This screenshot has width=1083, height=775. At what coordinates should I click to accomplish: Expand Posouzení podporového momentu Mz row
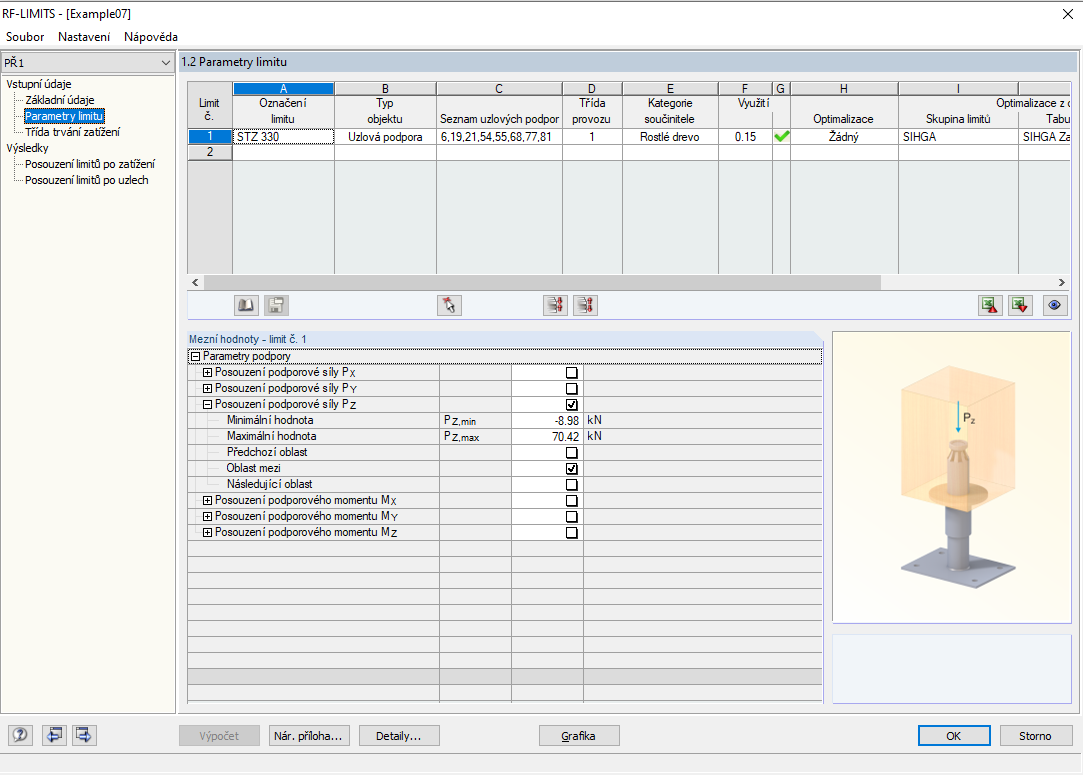[x=207, y=533]
